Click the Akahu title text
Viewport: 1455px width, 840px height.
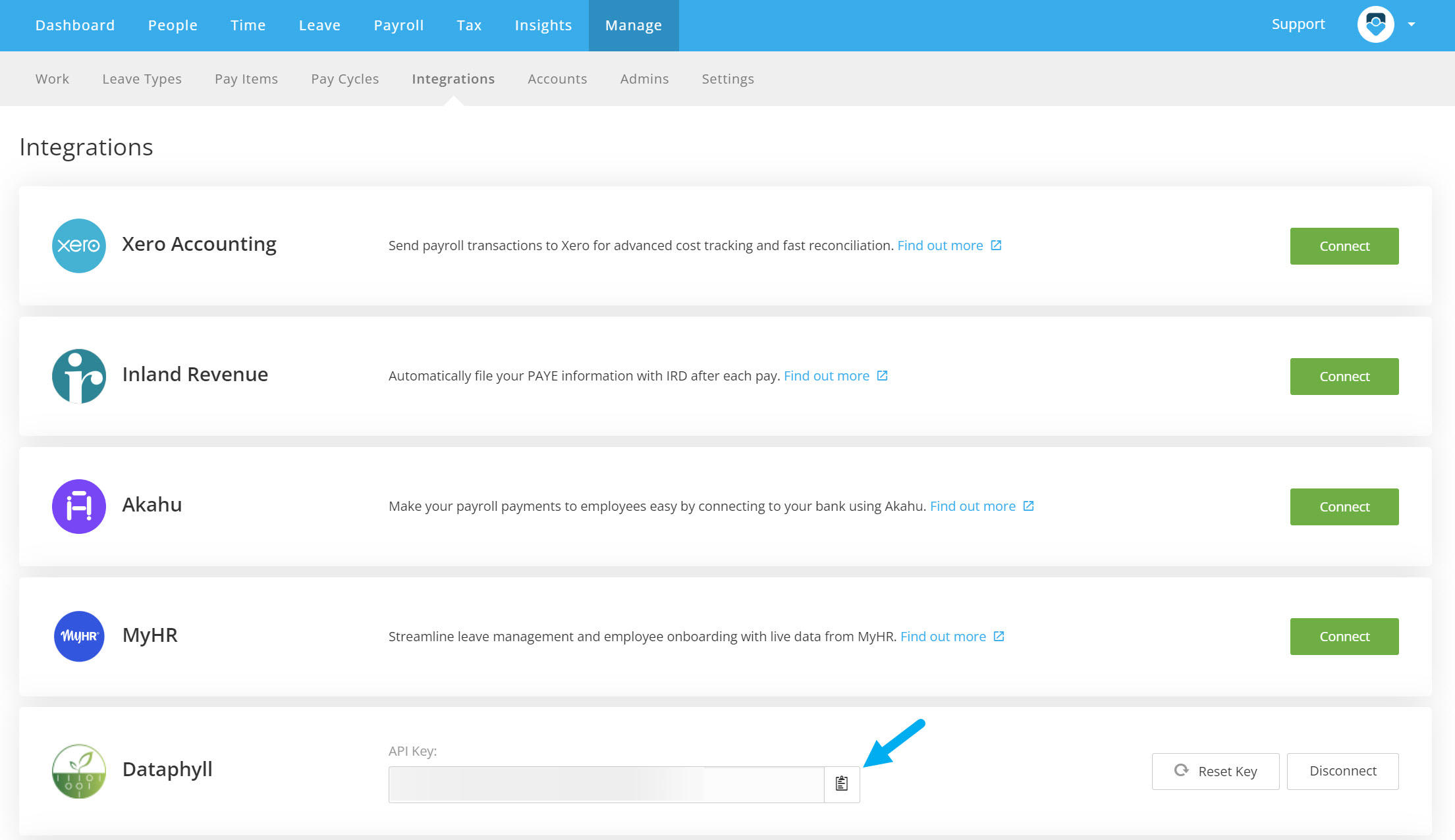[152, 505]
